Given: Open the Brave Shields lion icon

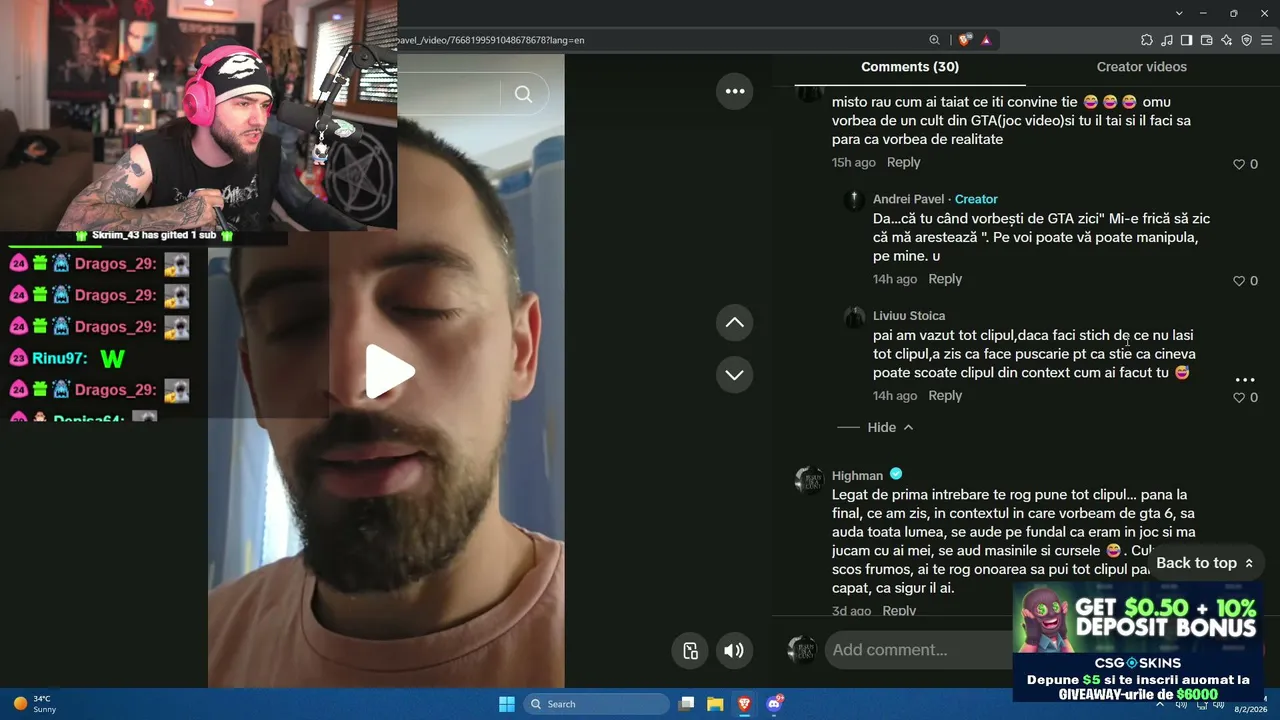Looking at the screenshot, I should pos(964,40).
